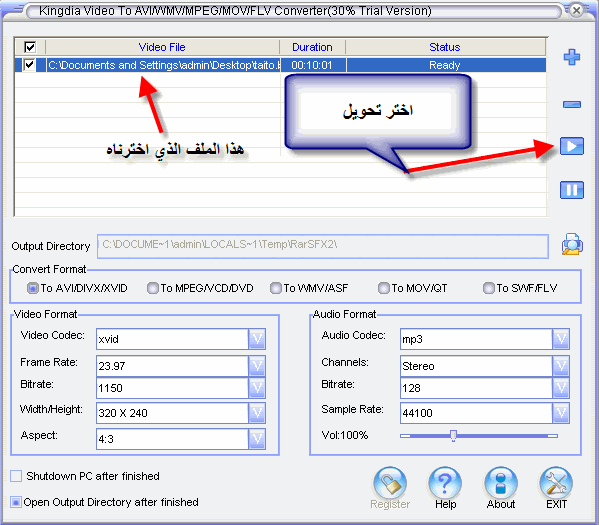Open the About icon

point(501,483)
